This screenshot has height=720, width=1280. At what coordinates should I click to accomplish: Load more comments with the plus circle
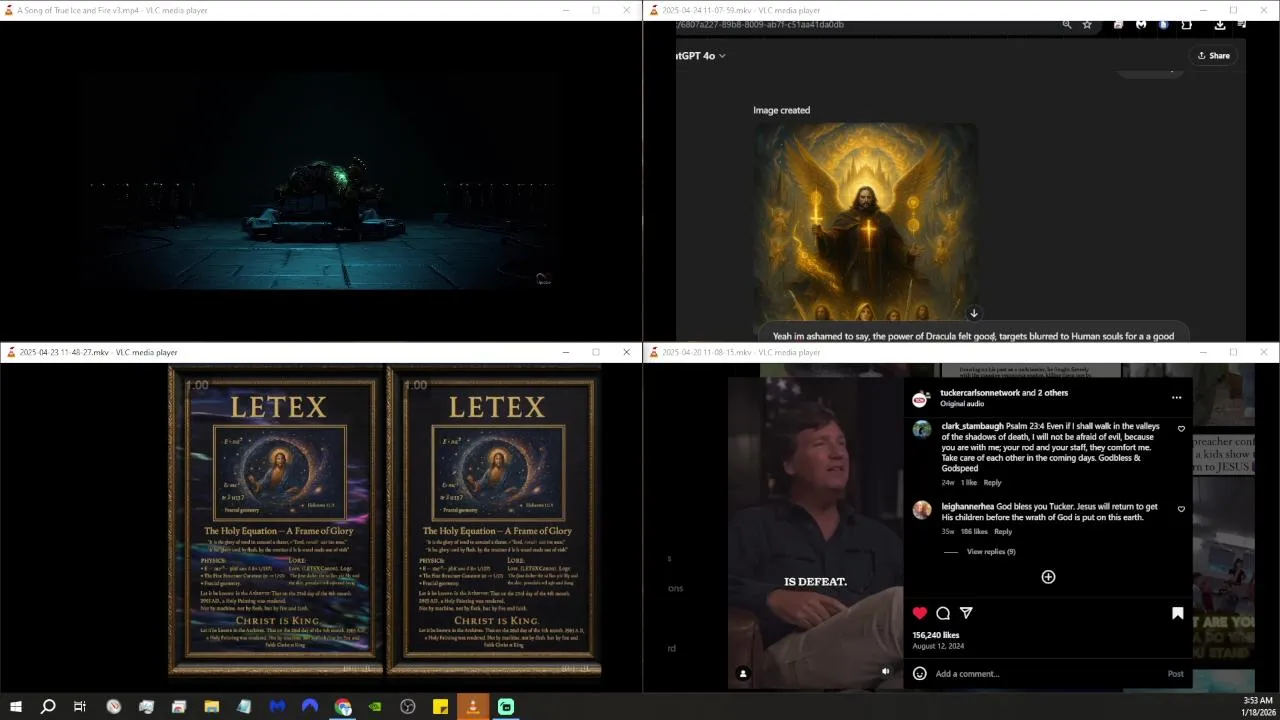tap(1048, 577)
